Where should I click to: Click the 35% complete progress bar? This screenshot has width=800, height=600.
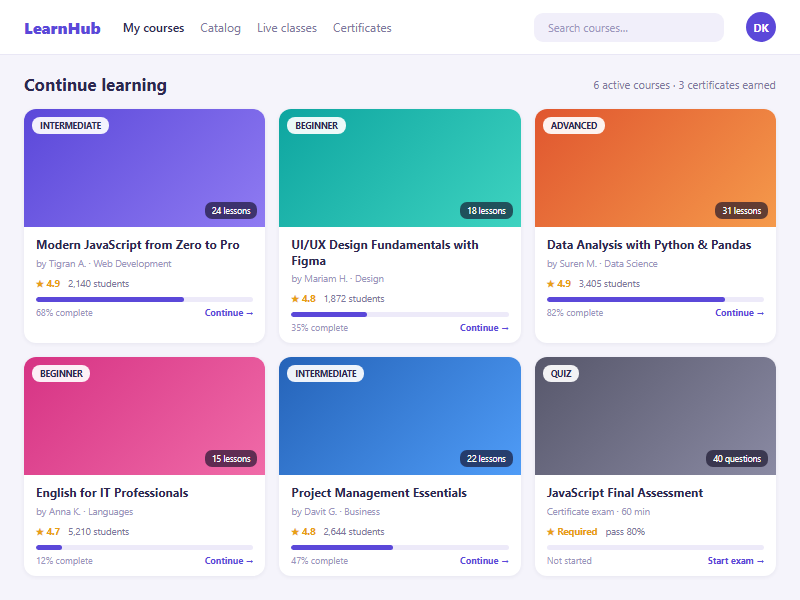click(400, 314)
